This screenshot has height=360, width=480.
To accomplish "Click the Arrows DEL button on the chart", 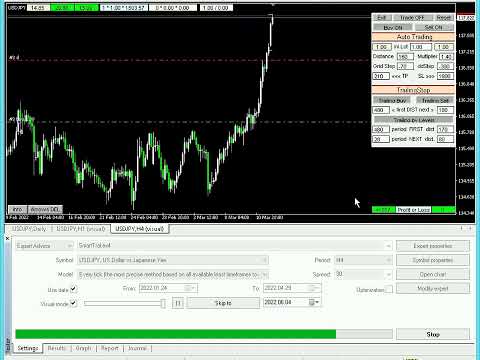I will (x=45, y=209).
